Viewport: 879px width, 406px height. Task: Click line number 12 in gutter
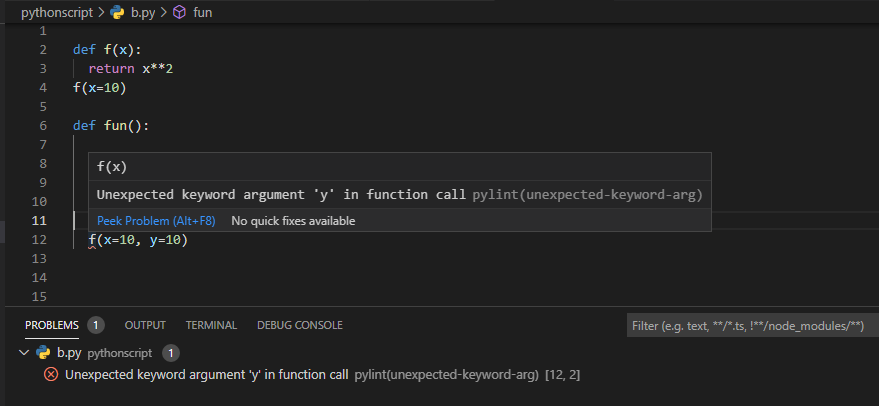39,240
